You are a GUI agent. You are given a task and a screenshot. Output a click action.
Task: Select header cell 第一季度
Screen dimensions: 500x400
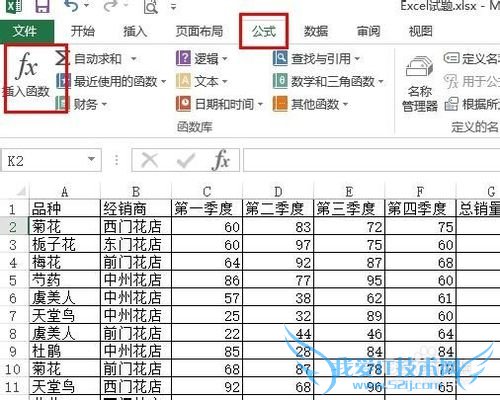coord(207,209)
